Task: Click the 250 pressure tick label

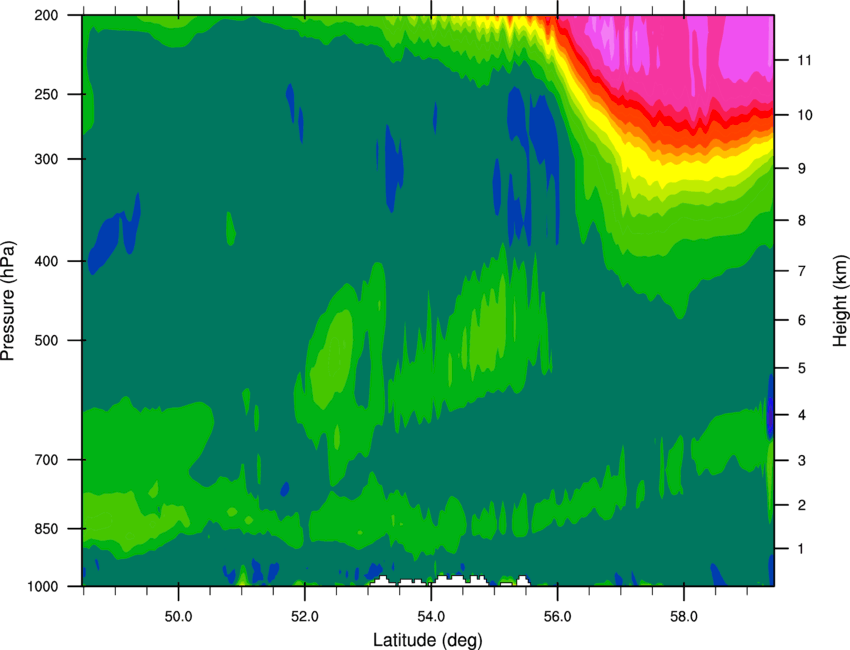Action: (x=46, y=94)
